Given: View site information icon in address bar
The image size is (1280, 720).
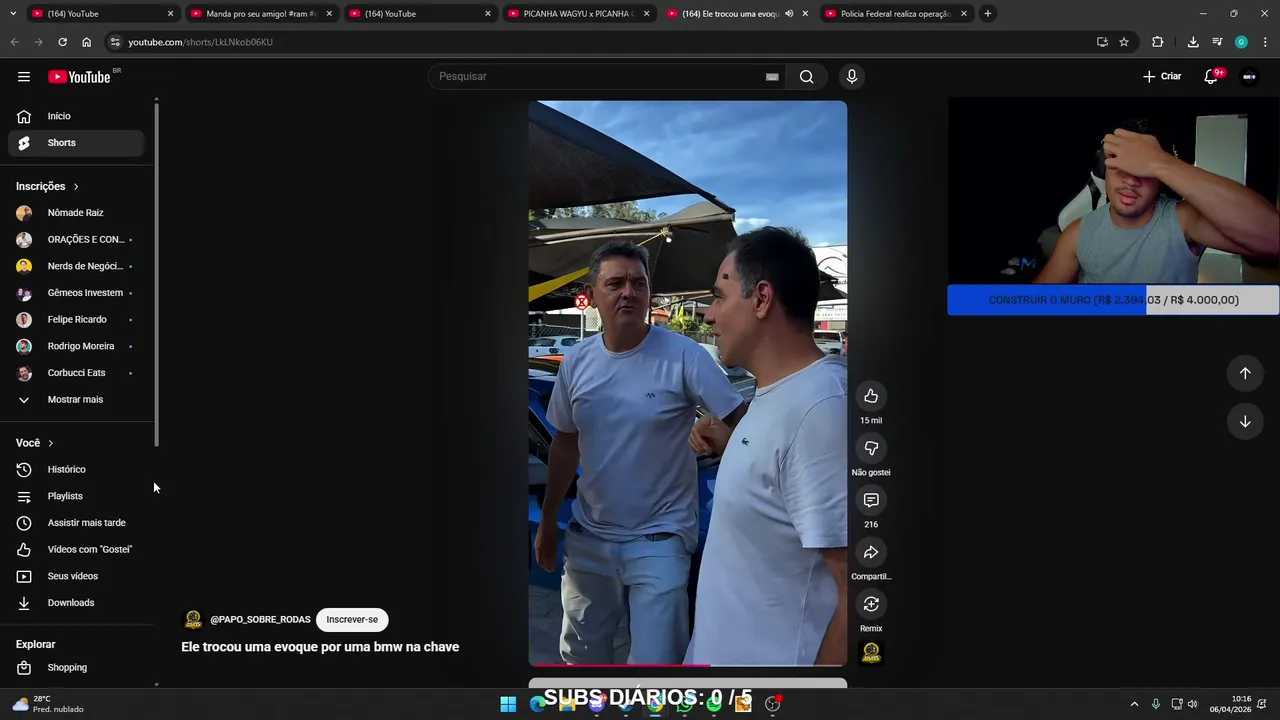Looking at the screenshot, I should click(115, 42).
